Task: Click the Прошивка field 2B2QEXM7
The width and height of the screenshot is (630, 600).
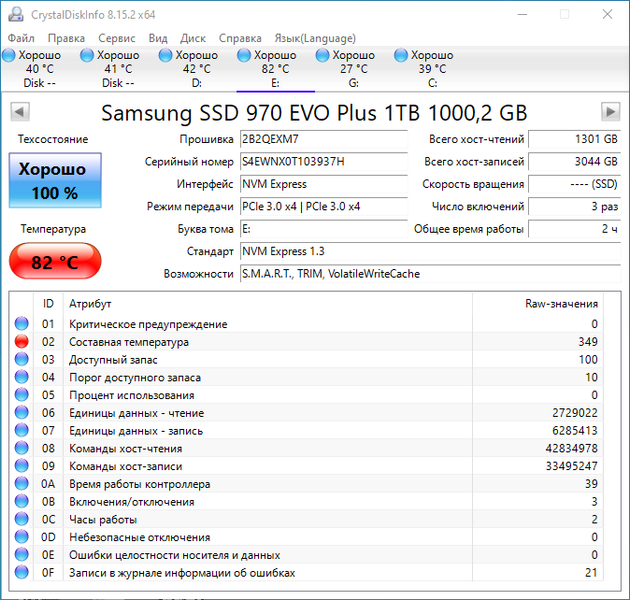Action: (x=324, y=139)
